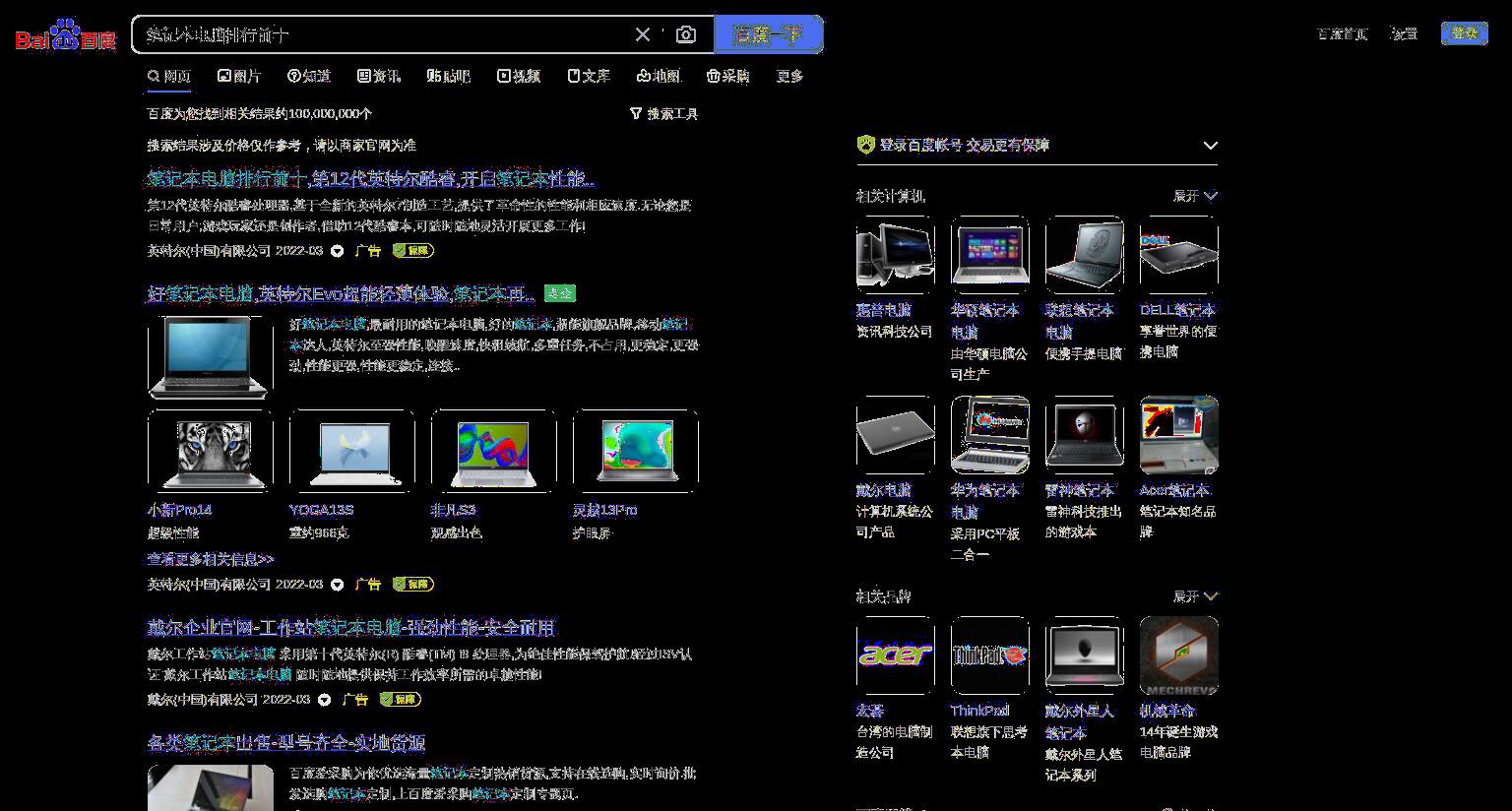Open the 戴尔外星人 brand image

[x=1085, y=655]
